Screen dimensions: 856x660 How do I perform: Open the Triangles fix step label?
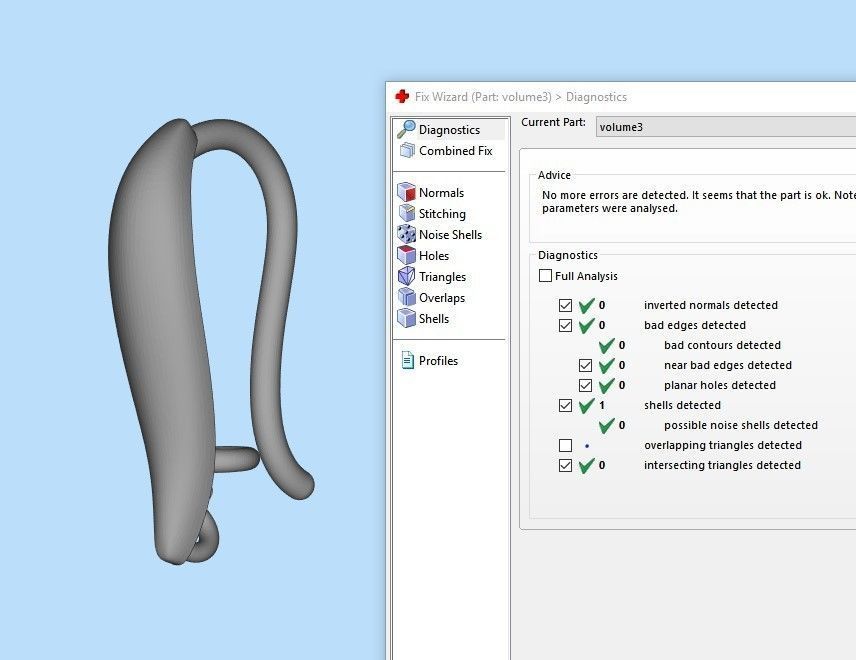point(442,277)
